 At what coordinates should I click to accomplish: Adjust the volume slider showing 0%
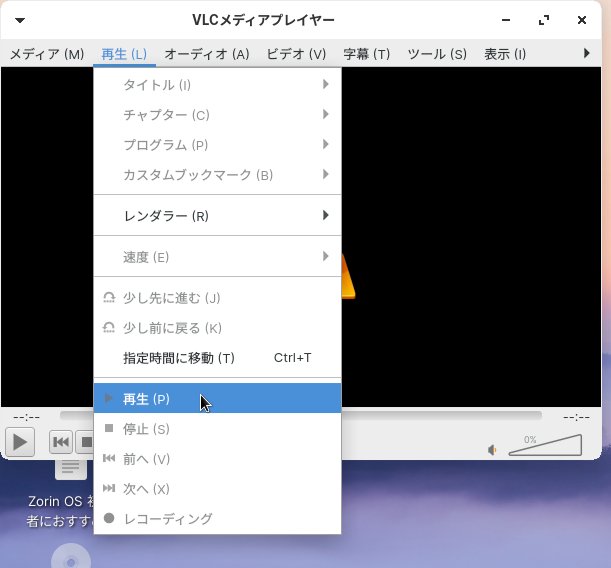click(545, 445)
